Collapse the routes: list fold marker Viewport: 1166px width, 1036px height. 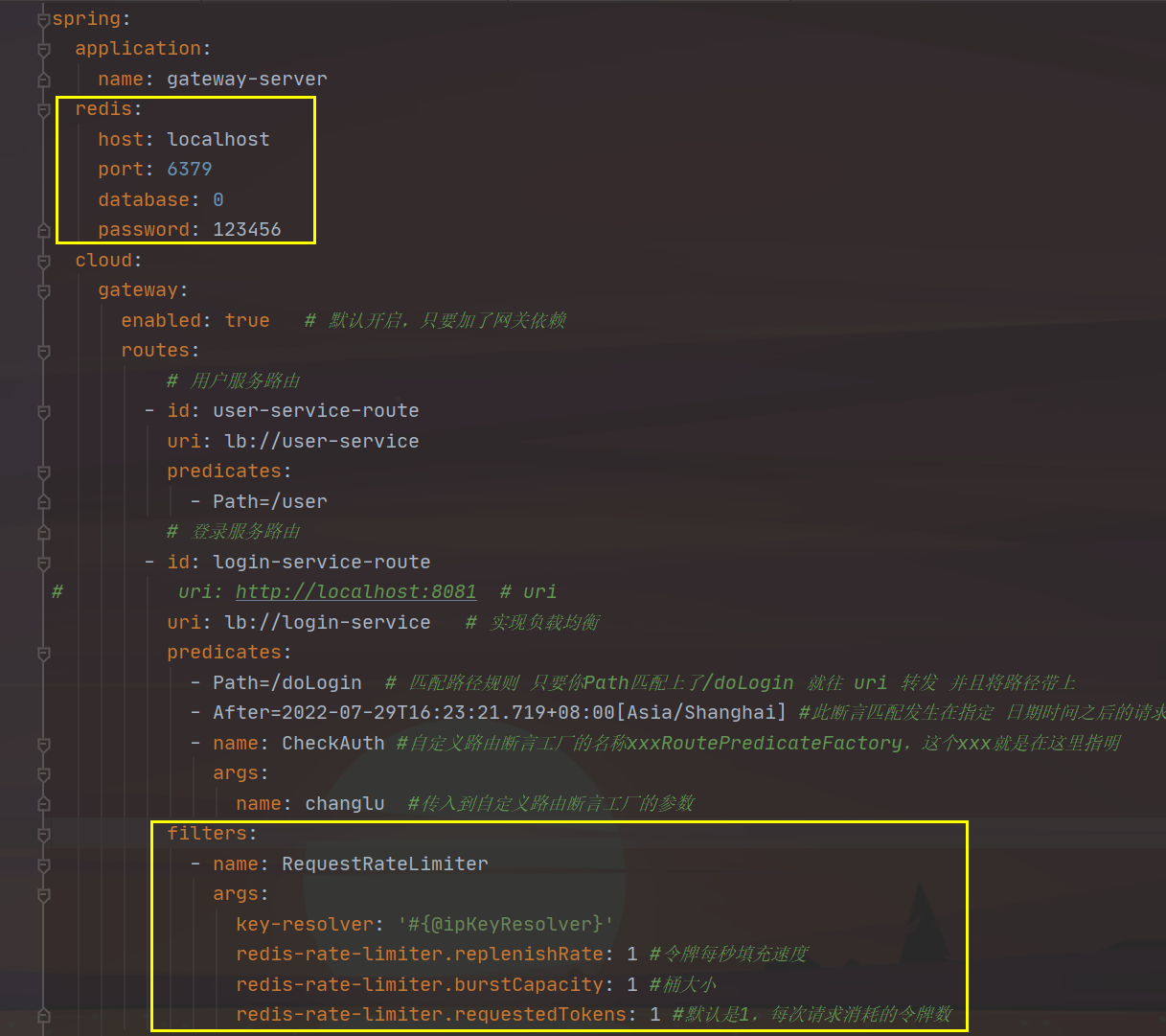tap(43, 351)
